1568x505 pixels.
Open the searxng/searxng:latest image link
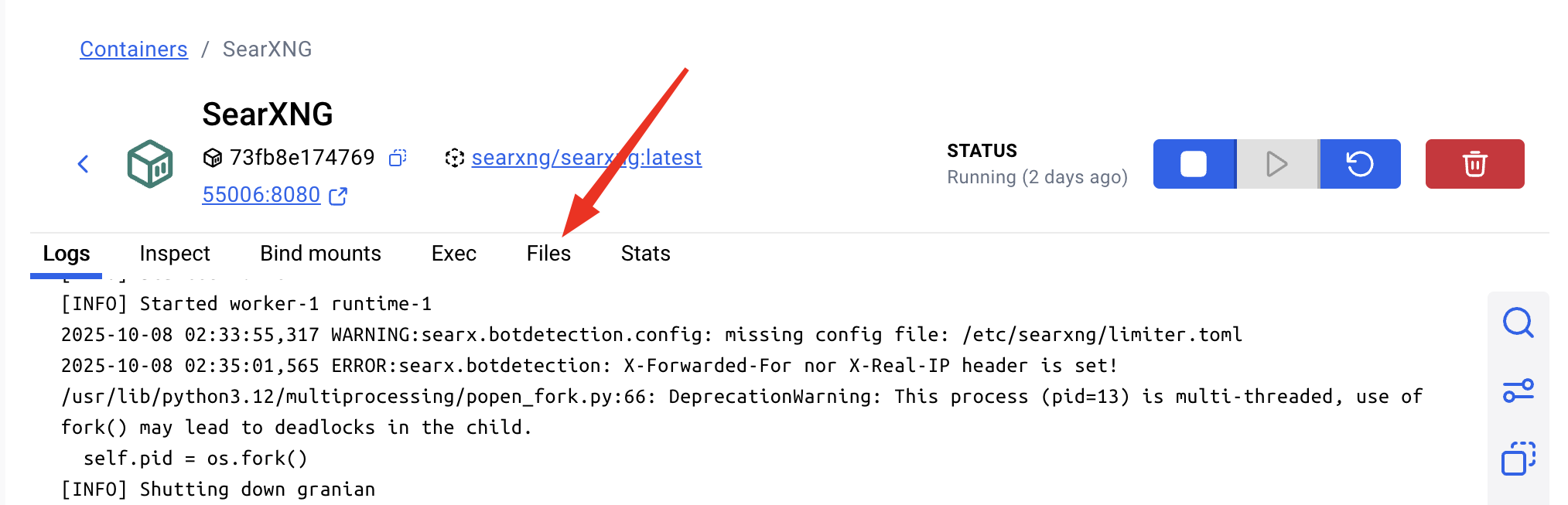tap(586, 158)
